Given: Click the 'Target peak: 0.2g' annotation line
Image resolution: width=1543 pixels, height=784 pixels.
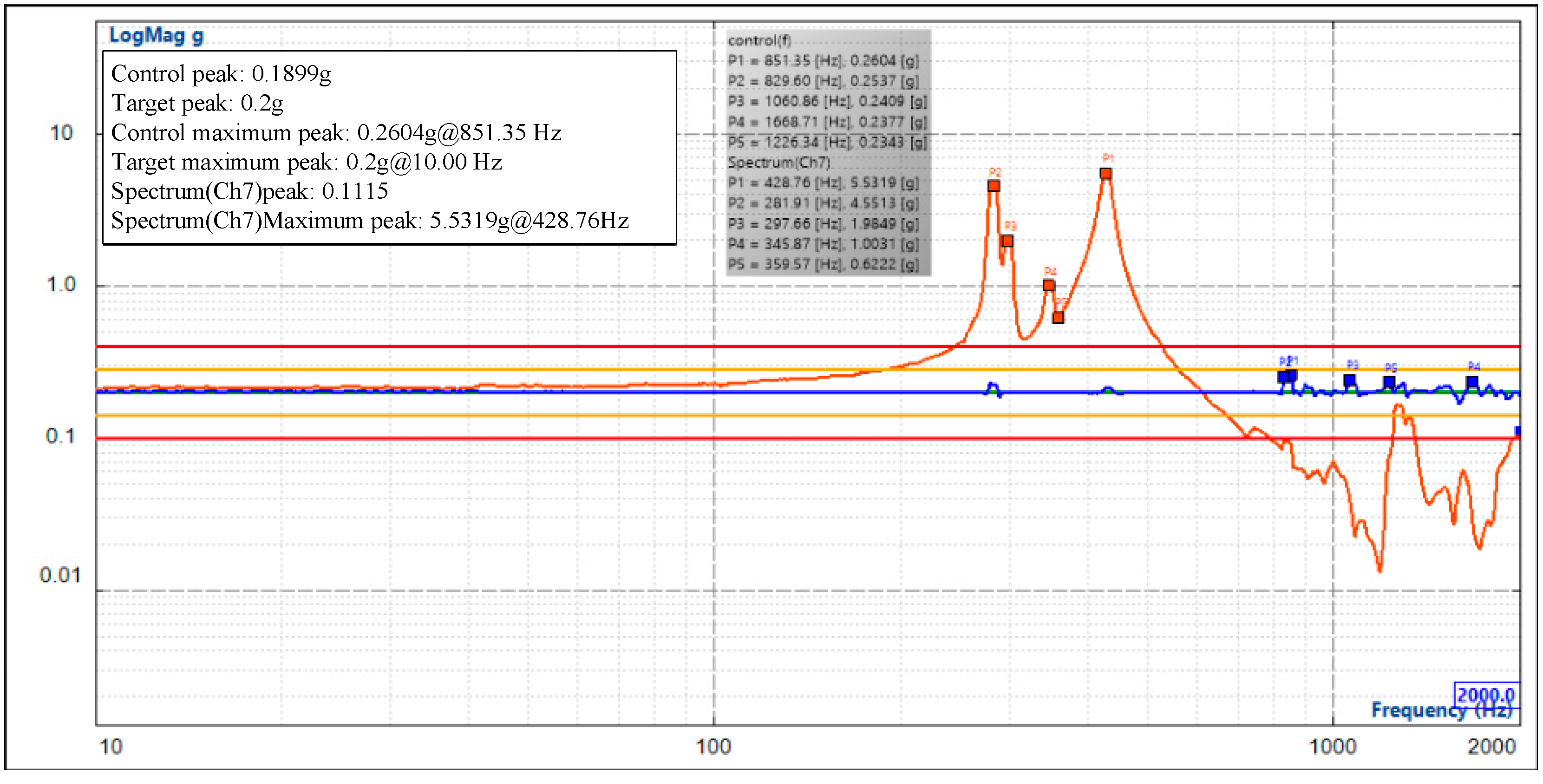Looking at the screenshot, I should pos(197,103).
